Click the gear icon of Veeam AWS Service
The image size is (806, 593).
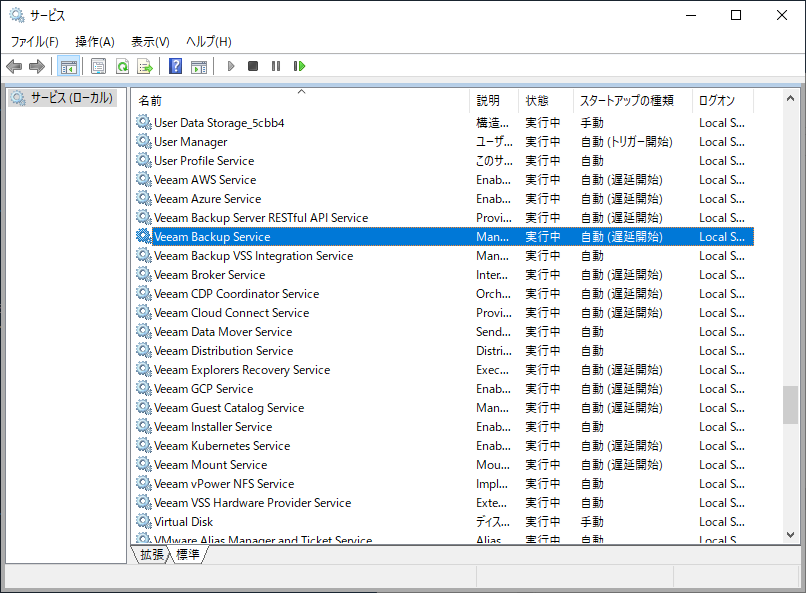(143, 179)
